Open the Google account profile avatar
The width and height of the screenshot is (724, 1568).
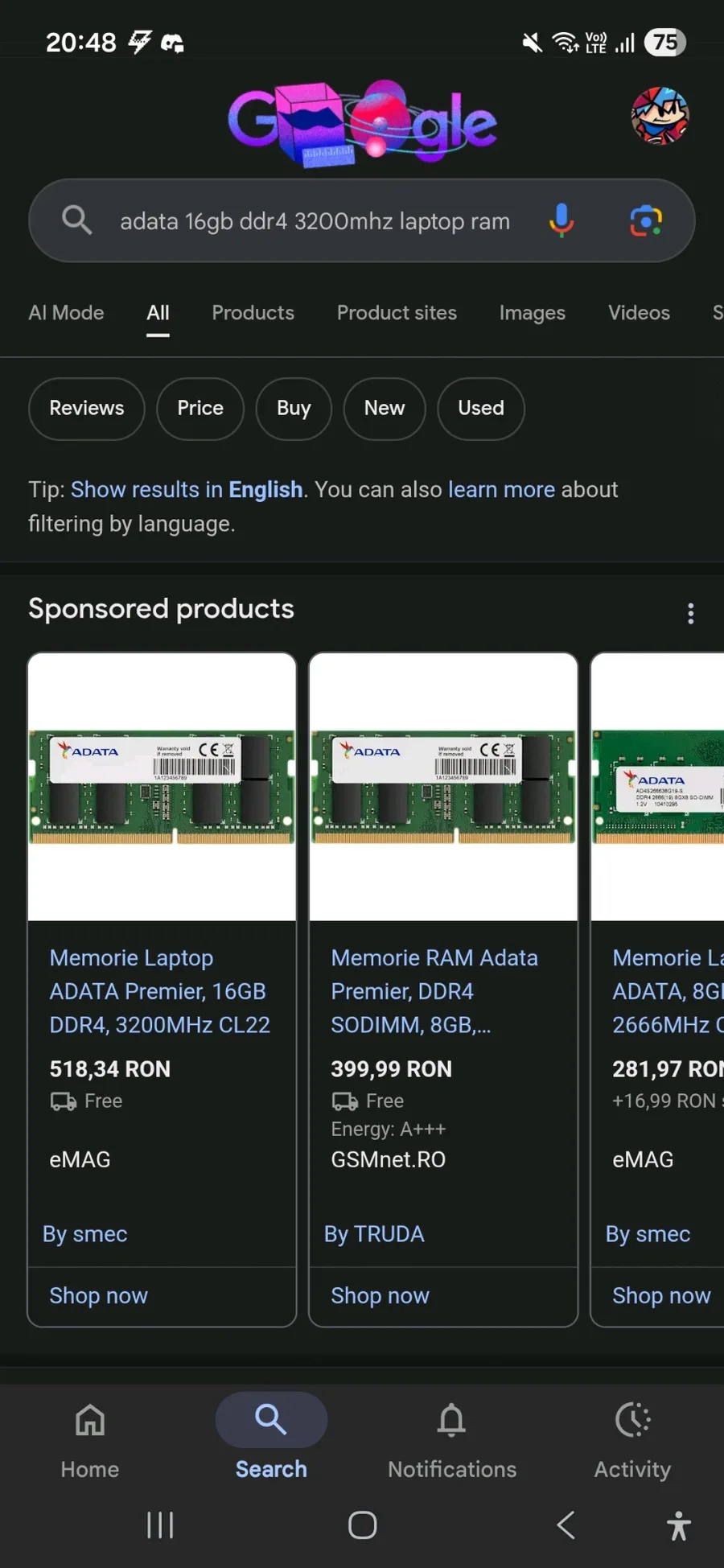pyautogui.click(x=660, y=116)
